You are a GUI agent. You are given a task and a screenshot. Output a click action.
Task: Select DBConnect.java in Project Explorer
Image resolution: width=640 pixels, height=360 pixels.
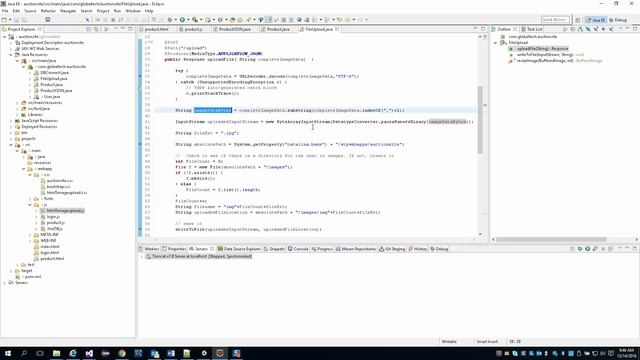pos(54,73)
